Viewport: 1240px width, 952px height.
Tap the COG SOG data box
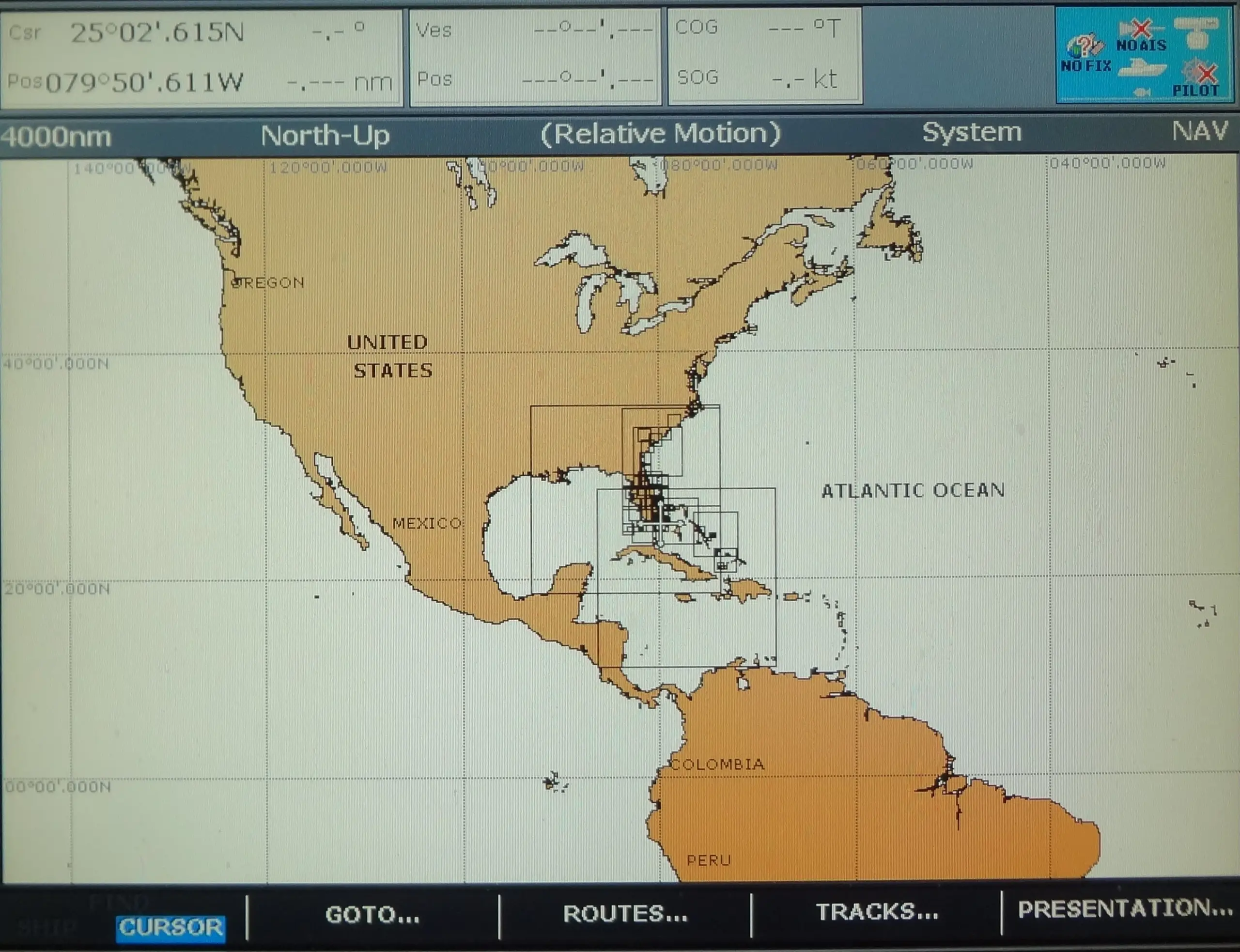coord(765,54)
